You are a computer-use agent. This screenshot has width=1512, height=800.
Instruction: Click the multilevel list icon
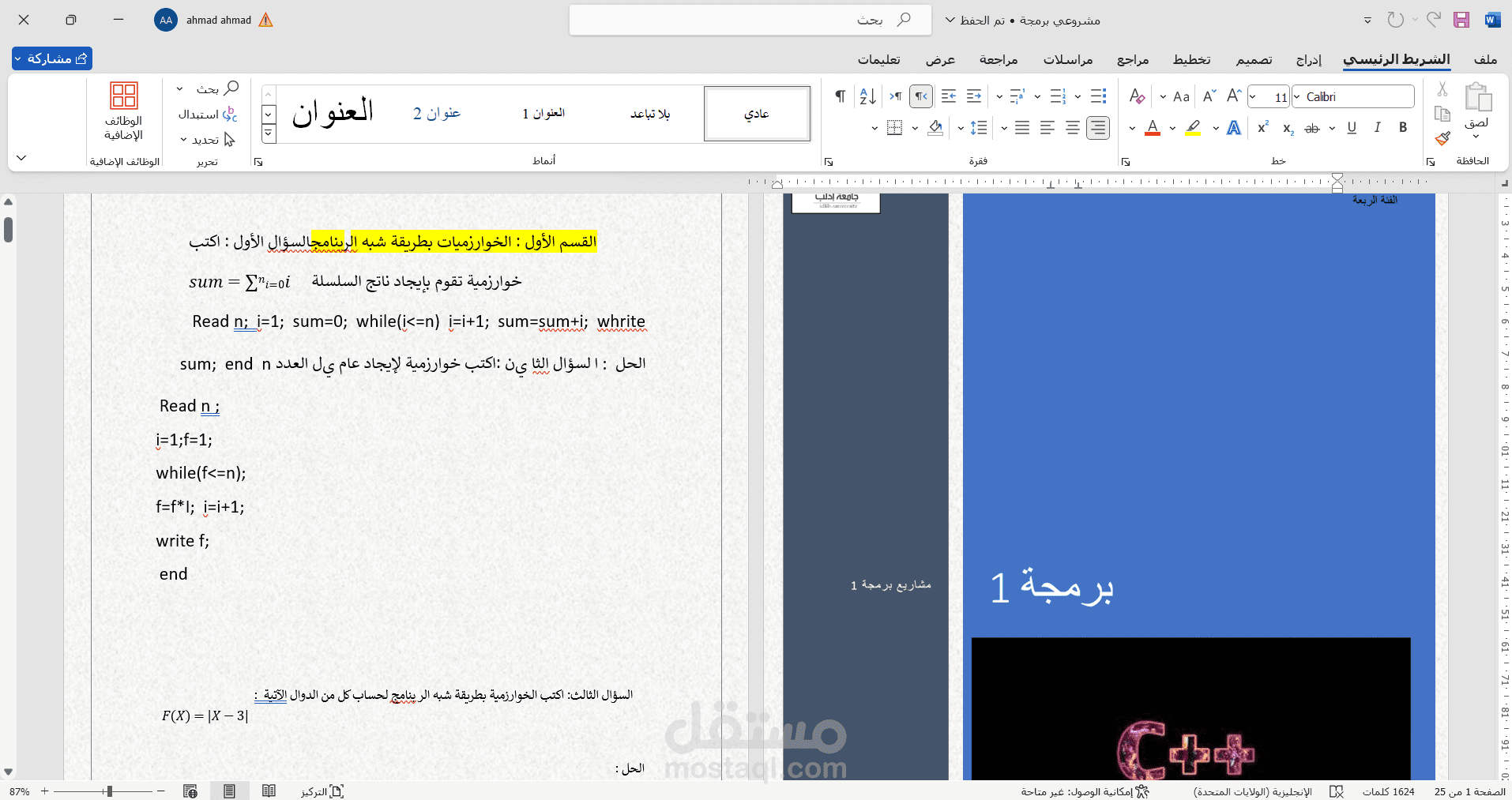tap(1017, 96)
